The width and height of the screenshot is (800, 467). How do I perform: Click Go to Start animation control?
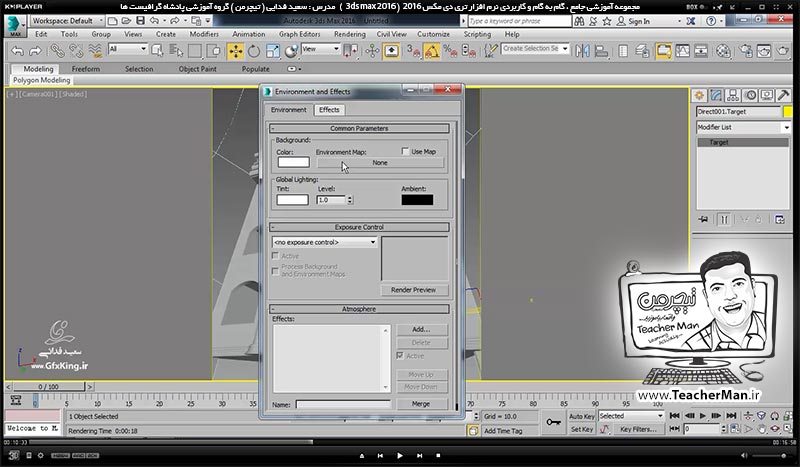click(674, 416)
